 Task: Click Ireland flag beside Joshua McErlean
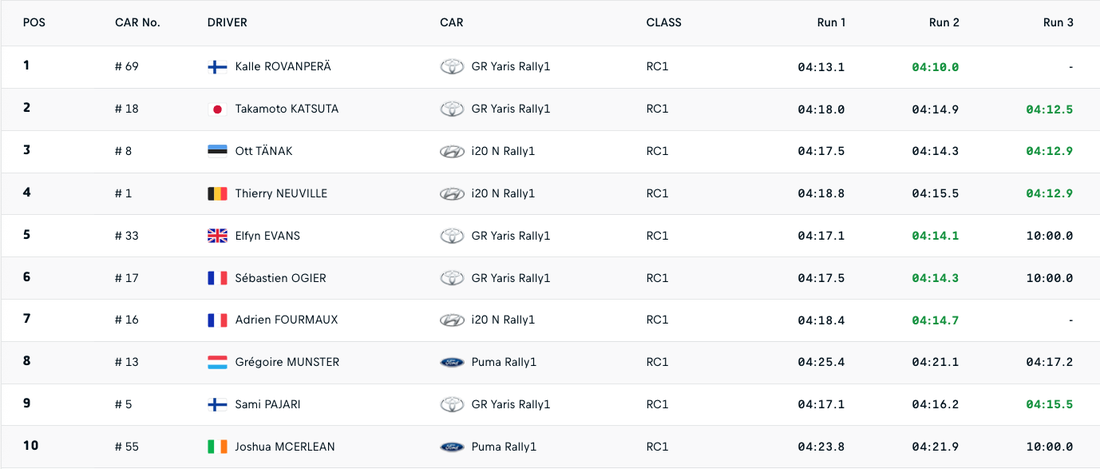point(217,447)
